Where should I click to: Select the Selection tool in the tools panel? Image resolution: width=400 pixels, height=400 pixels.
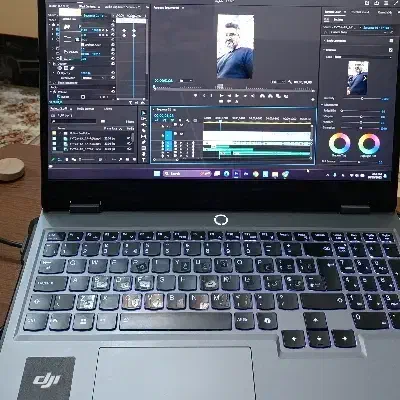click(143, 113)
